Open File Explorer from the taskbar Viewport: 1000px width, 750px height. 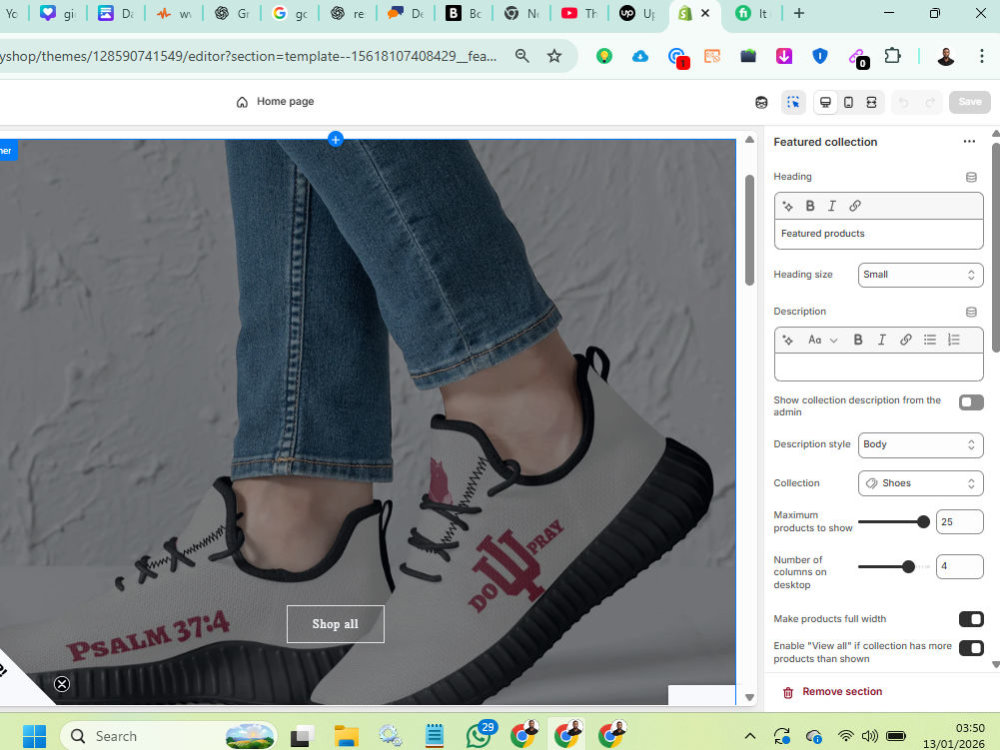(346, 736)
